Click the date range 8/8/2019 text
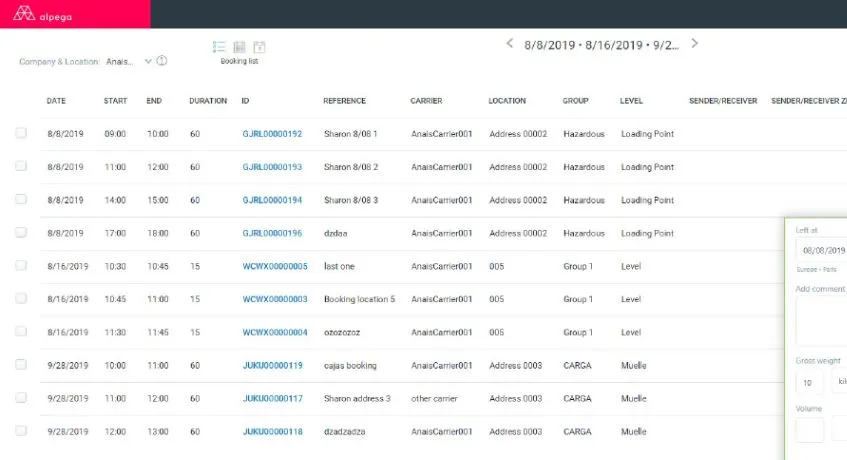The width and height of the screenshot is (847, 460). [549, 45]
